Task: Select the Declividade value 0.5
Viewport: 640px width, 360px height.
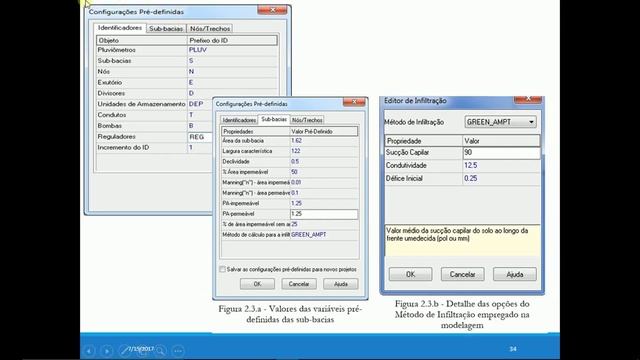Action: tap(295, 162)
